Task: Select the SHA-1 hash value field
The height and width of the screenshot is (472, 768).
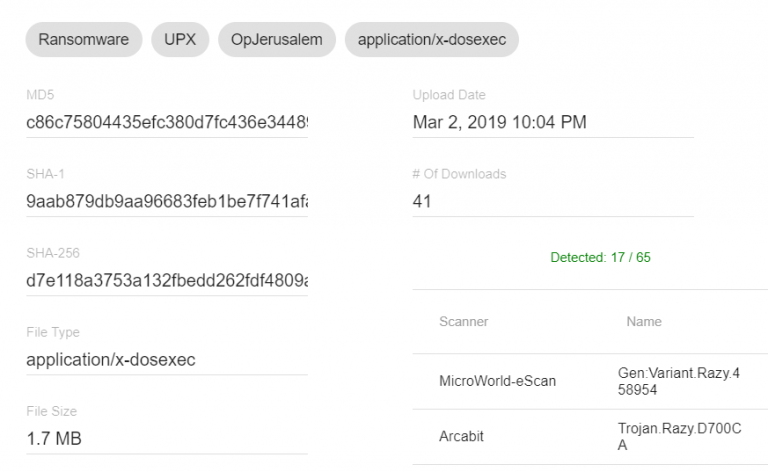Action: [167, 201]
